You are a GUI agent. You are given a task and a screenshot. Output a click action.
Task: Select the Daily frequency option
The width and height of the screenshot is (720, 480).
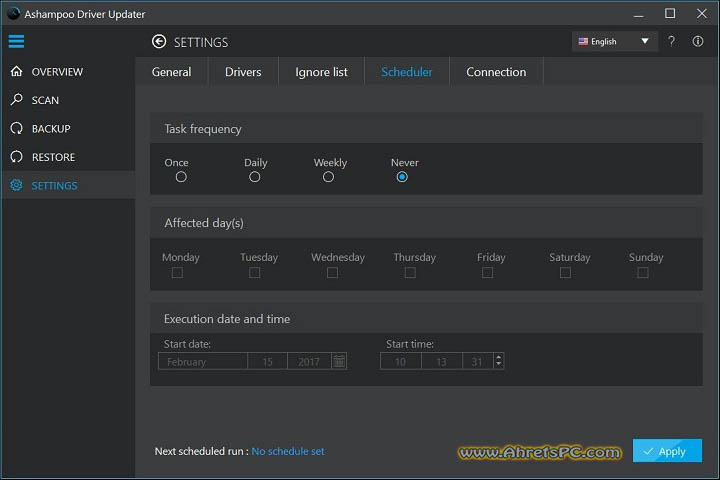click(254, 177)
